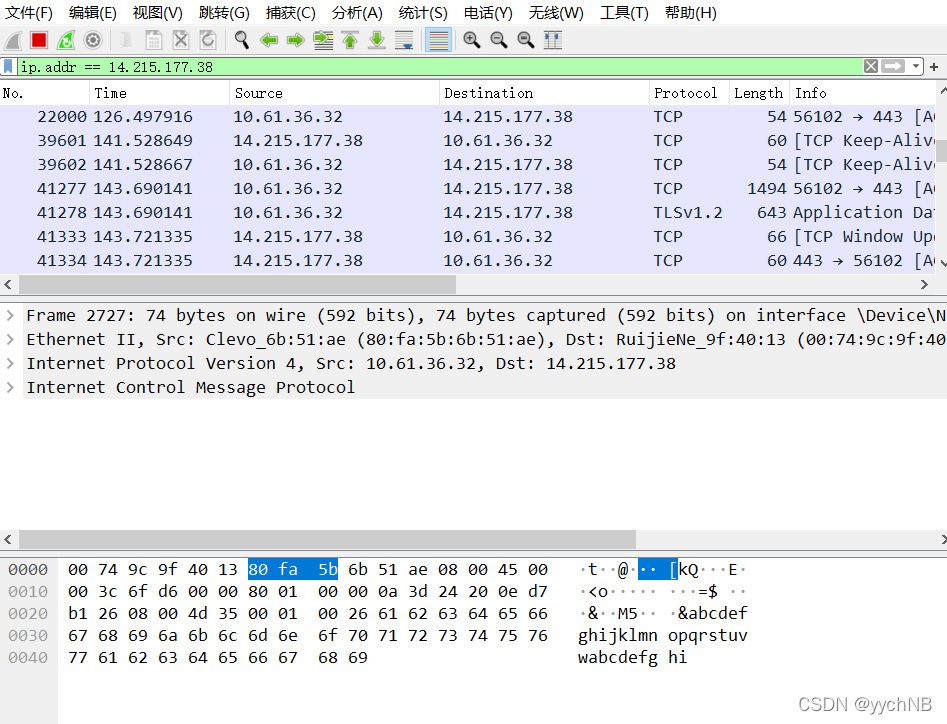Reset text zoom to normal size

pos(526,40)
